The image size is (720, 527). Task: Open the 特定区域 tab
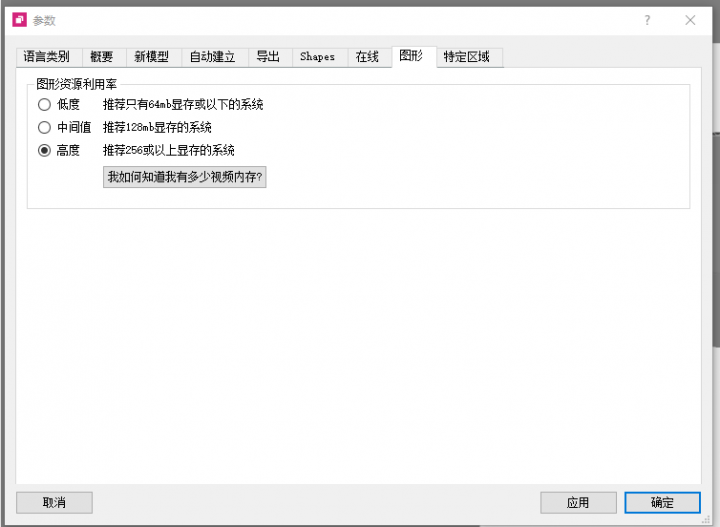[x=467, y=57]
